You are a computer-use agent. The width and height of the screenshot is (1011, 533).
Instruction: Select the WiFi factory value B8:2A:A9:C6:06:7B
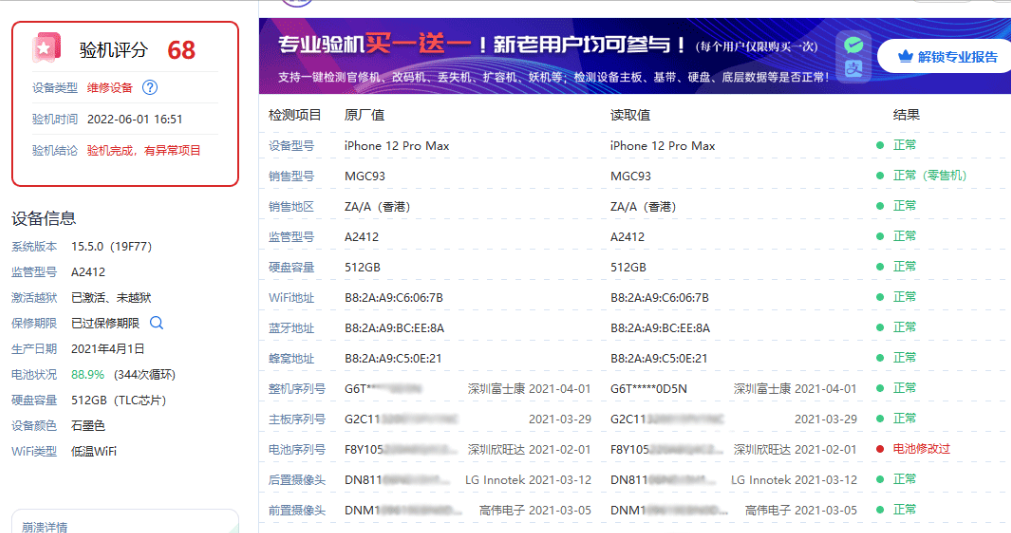click(x=393, y=297)
